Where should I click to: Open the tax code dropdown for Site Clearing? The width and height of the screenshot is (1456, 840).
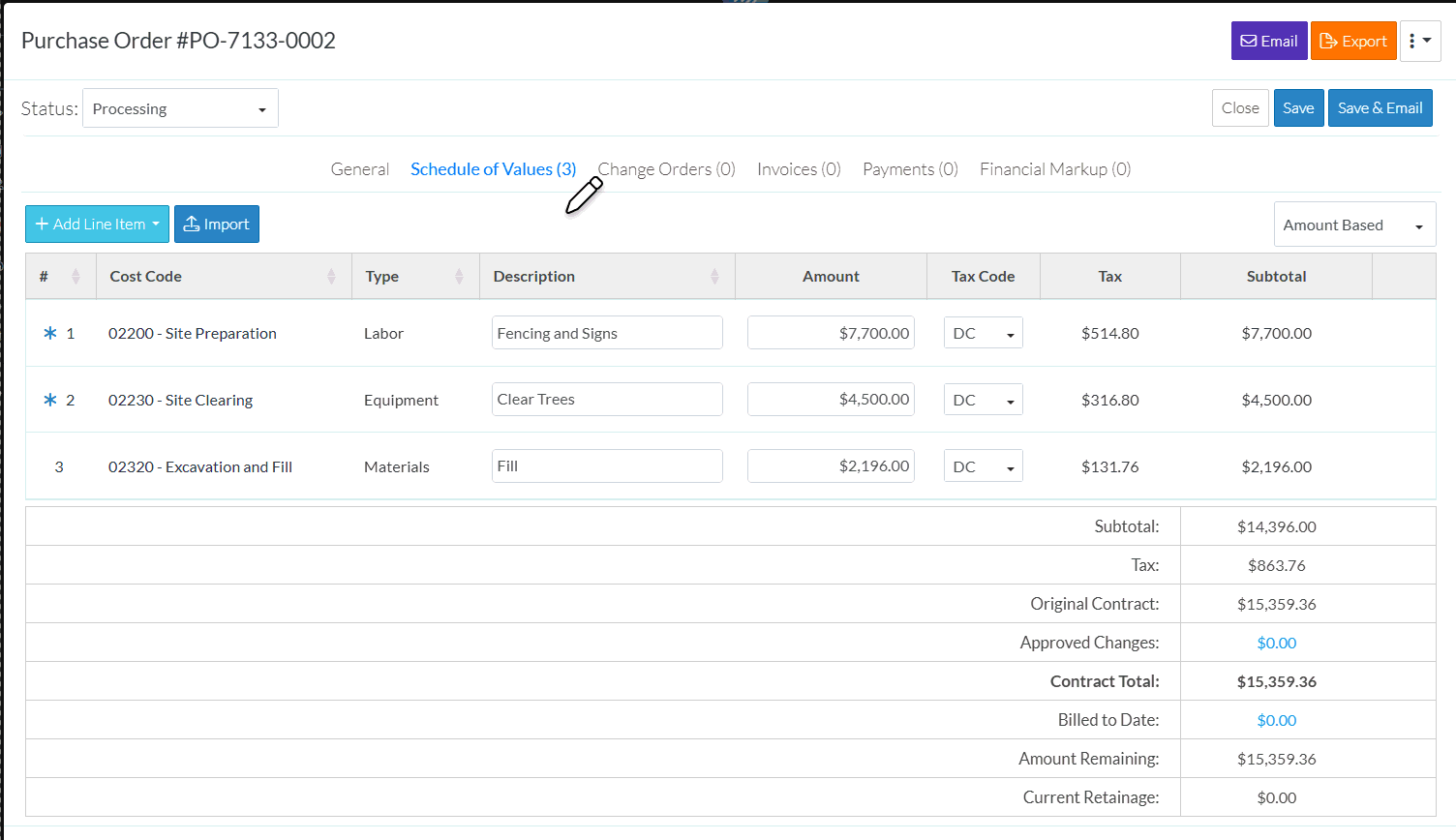pyautogui.click(x=983, y=400)
